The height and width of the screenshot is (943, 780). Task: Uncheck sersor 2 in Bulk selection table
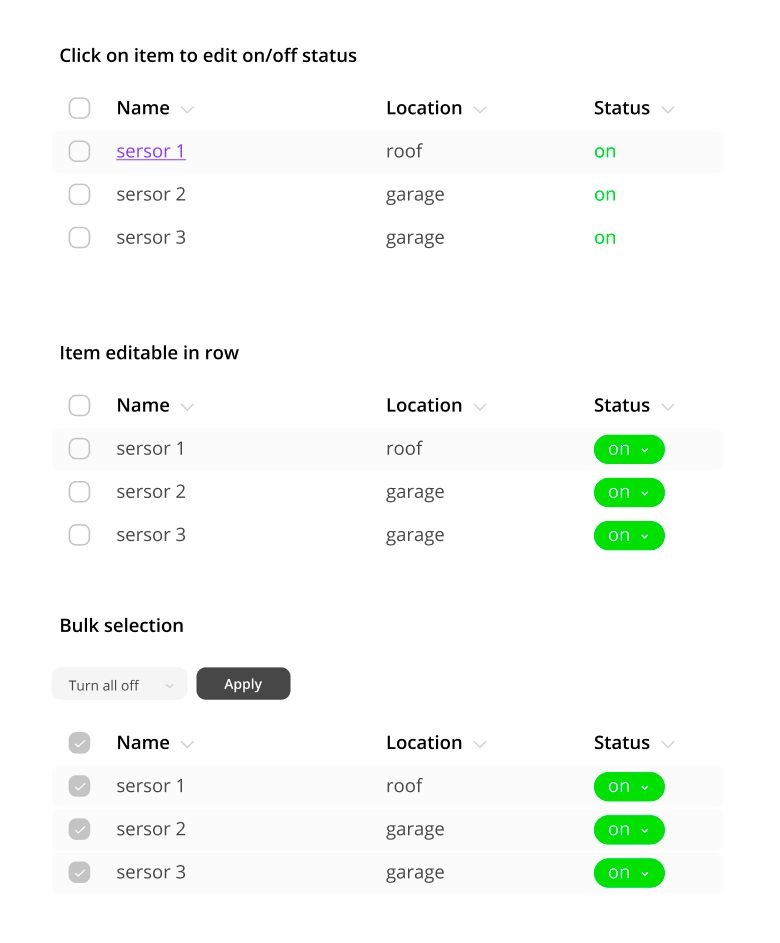click(x=79, y=830)
